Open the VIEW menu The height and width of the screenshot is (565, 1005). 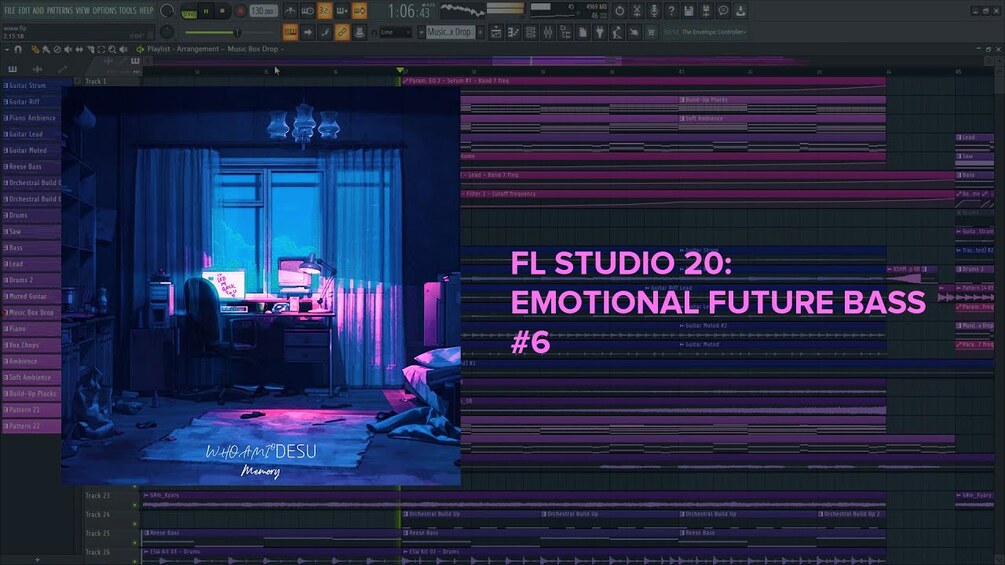(x=83, y=10)
